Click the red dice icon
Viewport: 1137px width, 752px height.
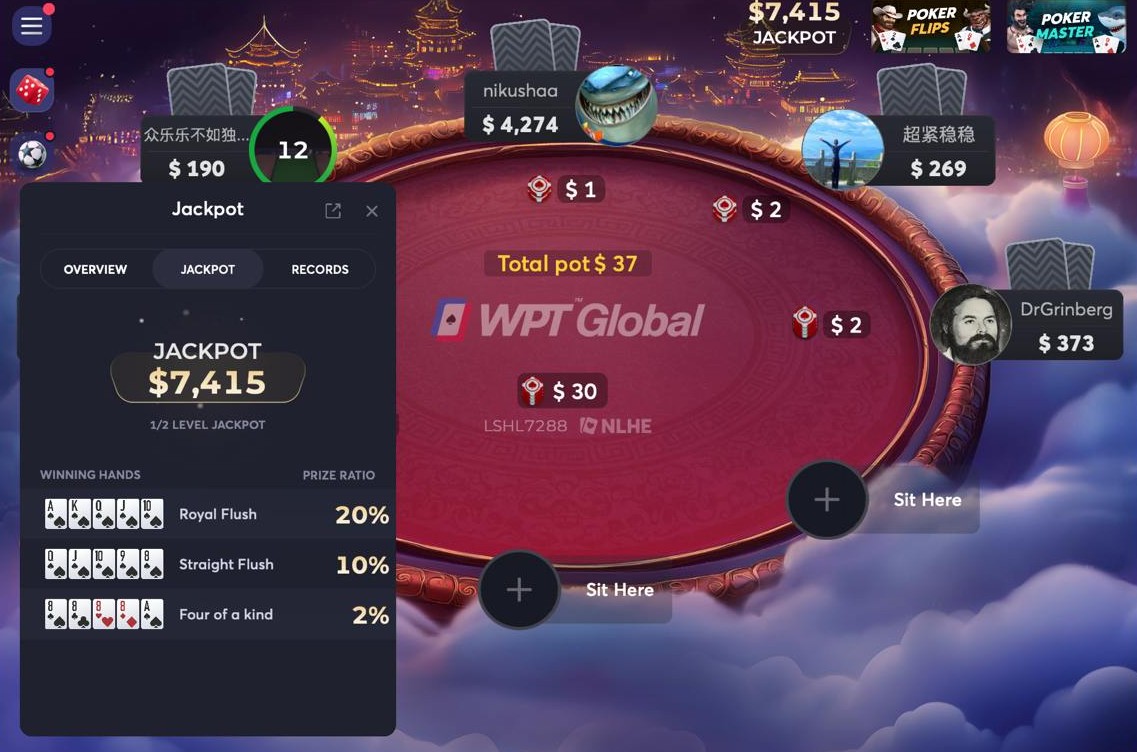click(x=33, y=91)
